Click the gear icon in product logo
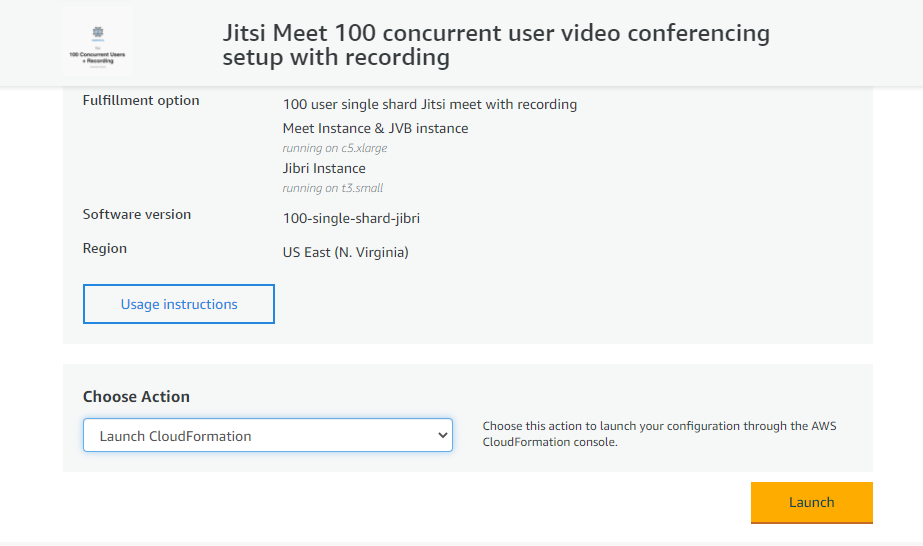 point(97,31)
